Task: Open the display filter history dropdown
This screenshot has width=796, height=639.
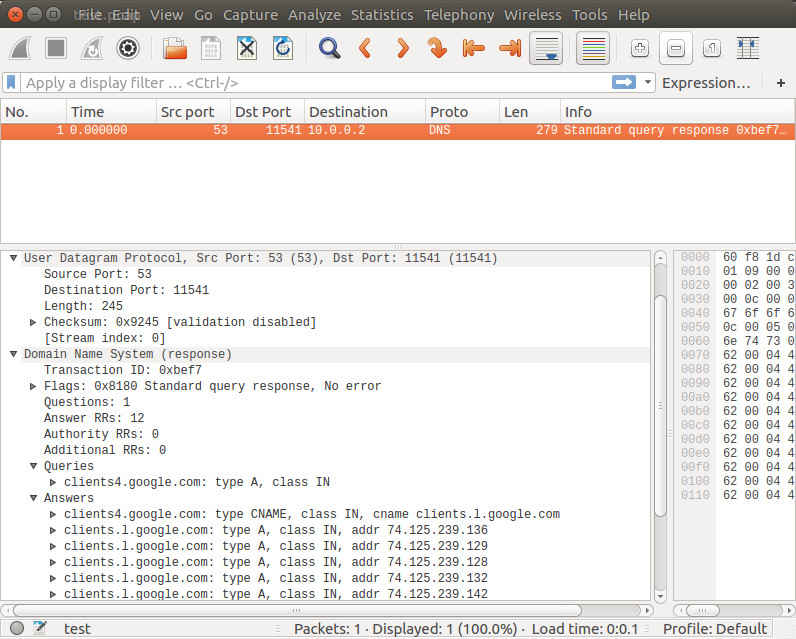Action: pyautogui.click(x=649, y=83)
